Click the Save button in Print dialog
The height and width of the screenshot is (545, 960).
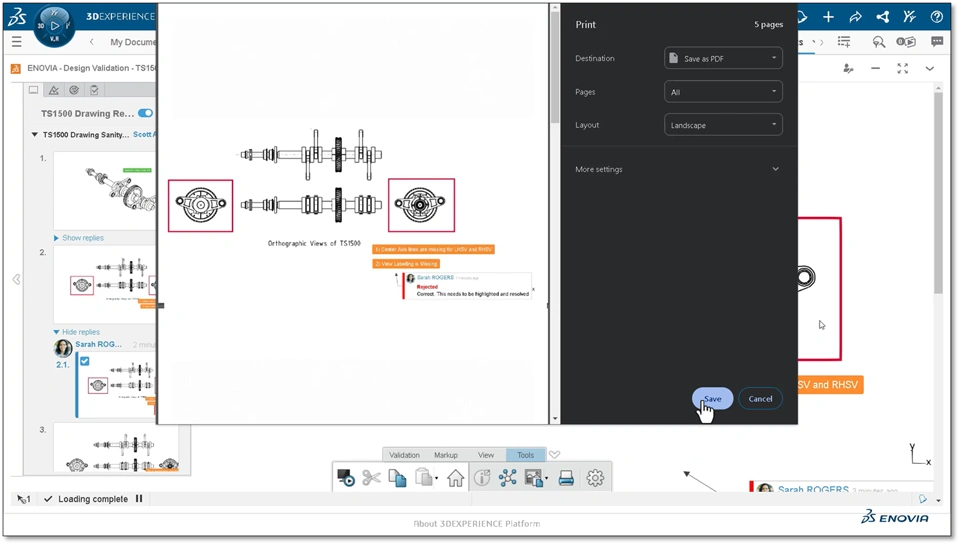point(713,399)
